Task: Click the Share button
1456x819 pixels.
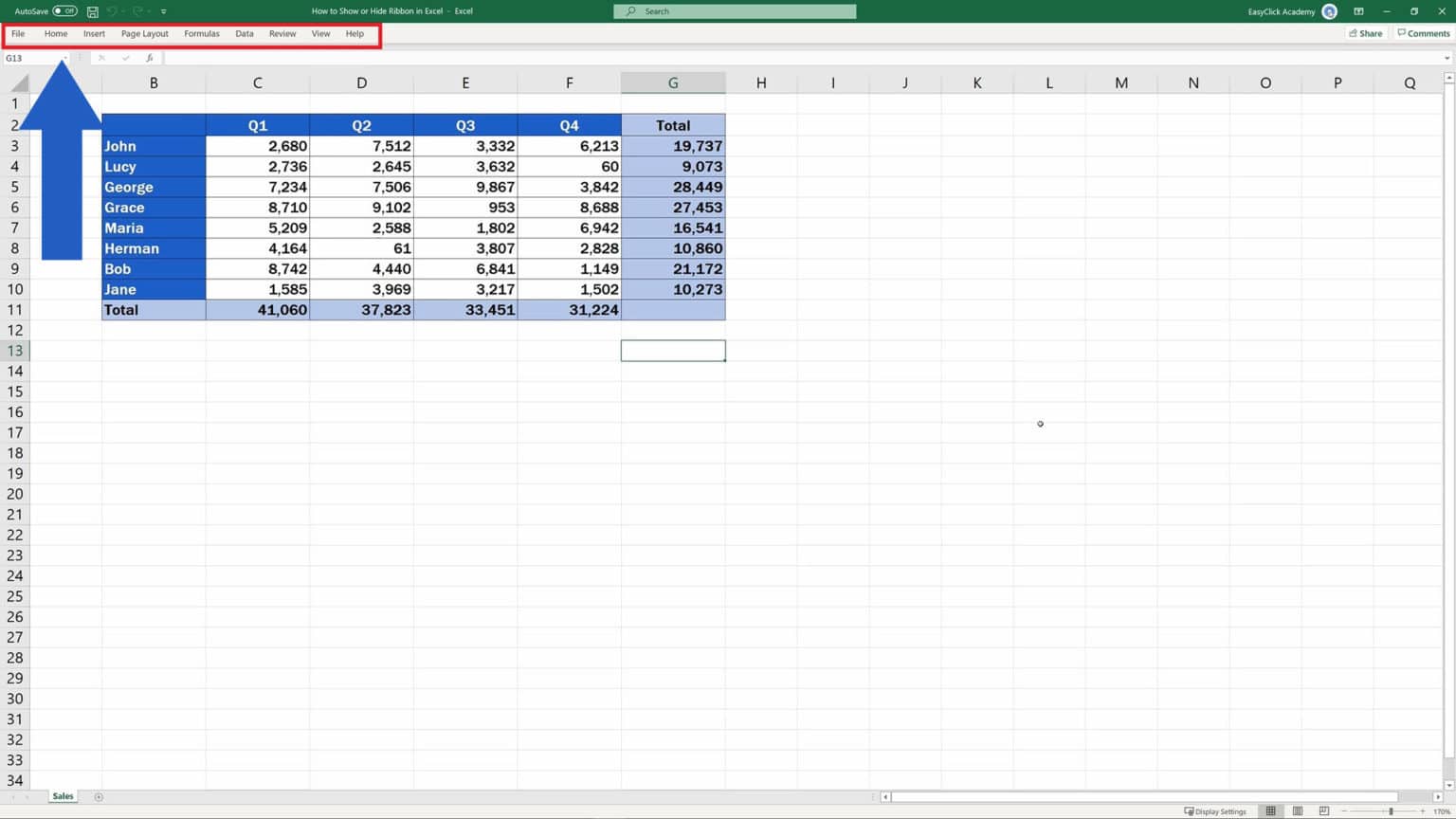Action: click(1365, 33)
